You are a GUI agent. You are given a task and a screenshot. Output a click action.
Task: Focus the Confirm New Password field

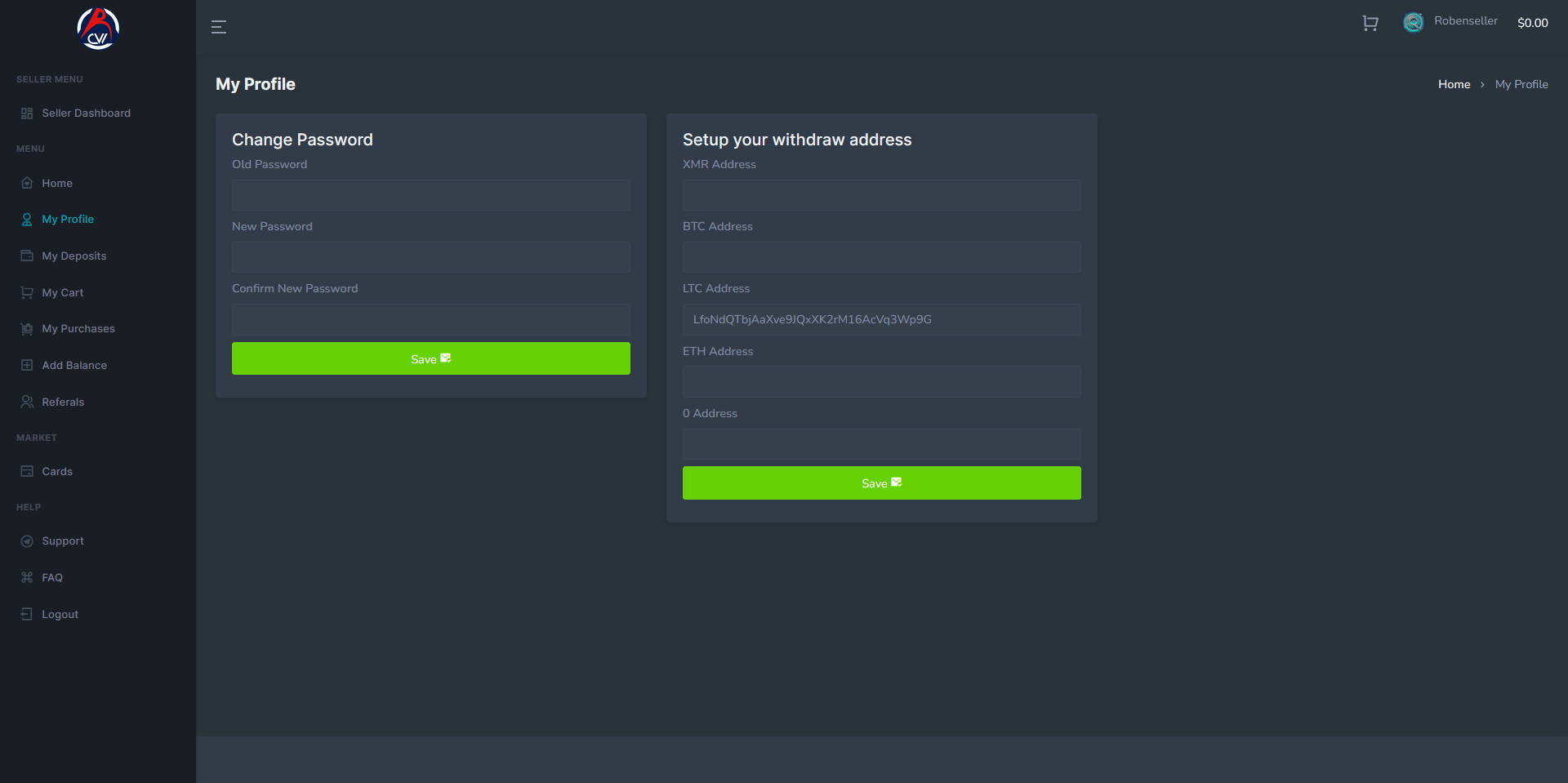(431, 319)
